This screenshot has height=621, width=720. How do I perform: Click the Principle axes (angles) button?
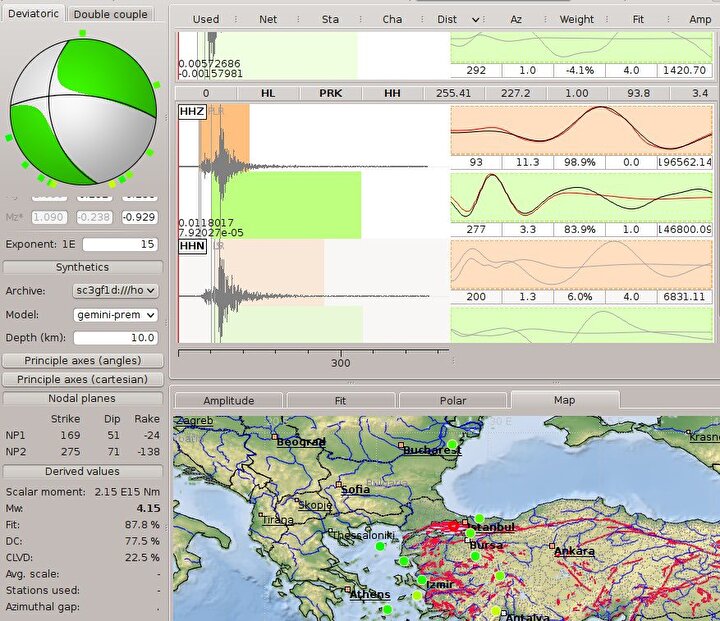pyautogui.click(x=82, y=360)
